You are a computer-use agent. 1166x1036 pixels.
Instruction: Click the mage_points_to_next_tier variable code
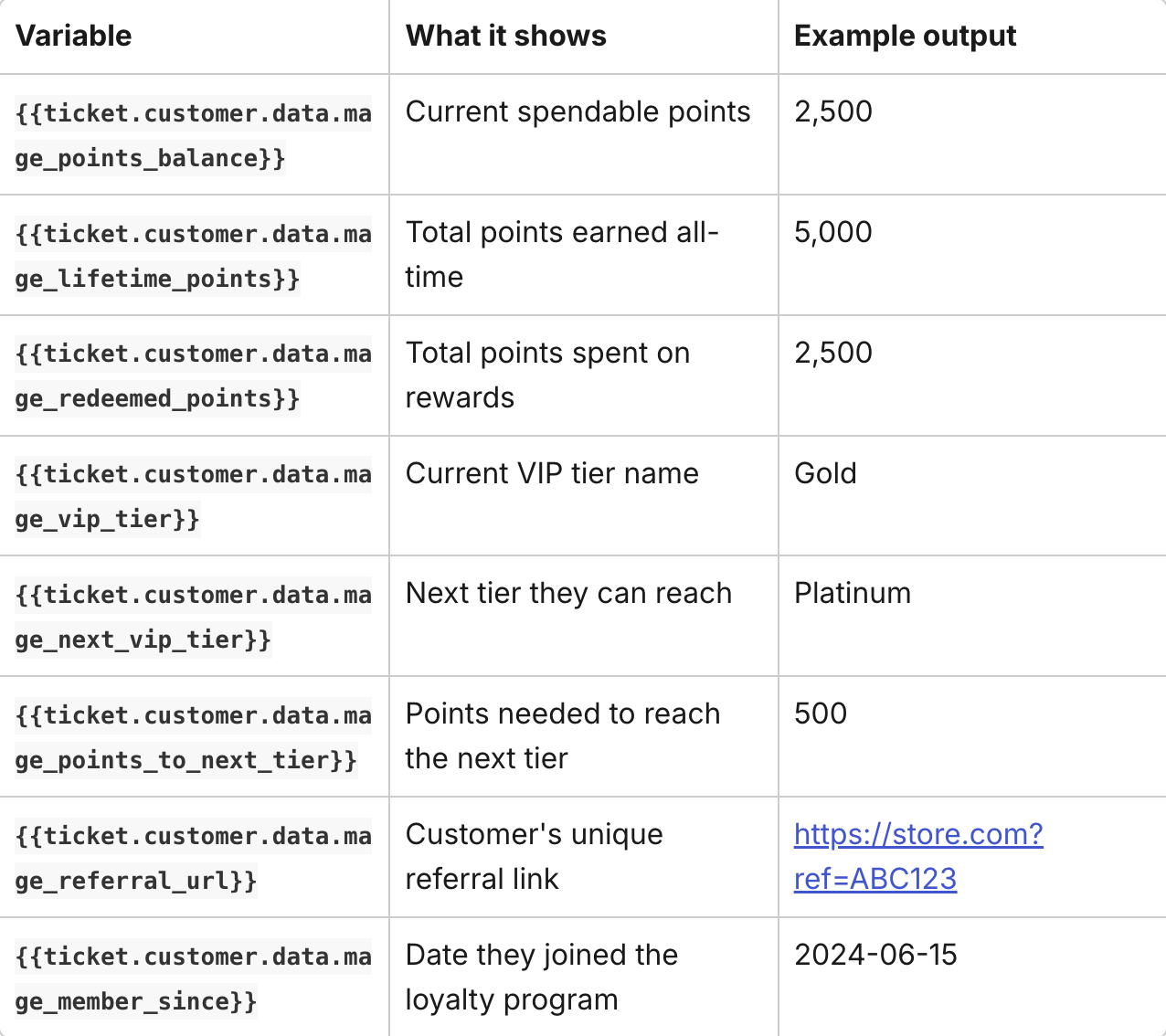[x=193, y=737]
